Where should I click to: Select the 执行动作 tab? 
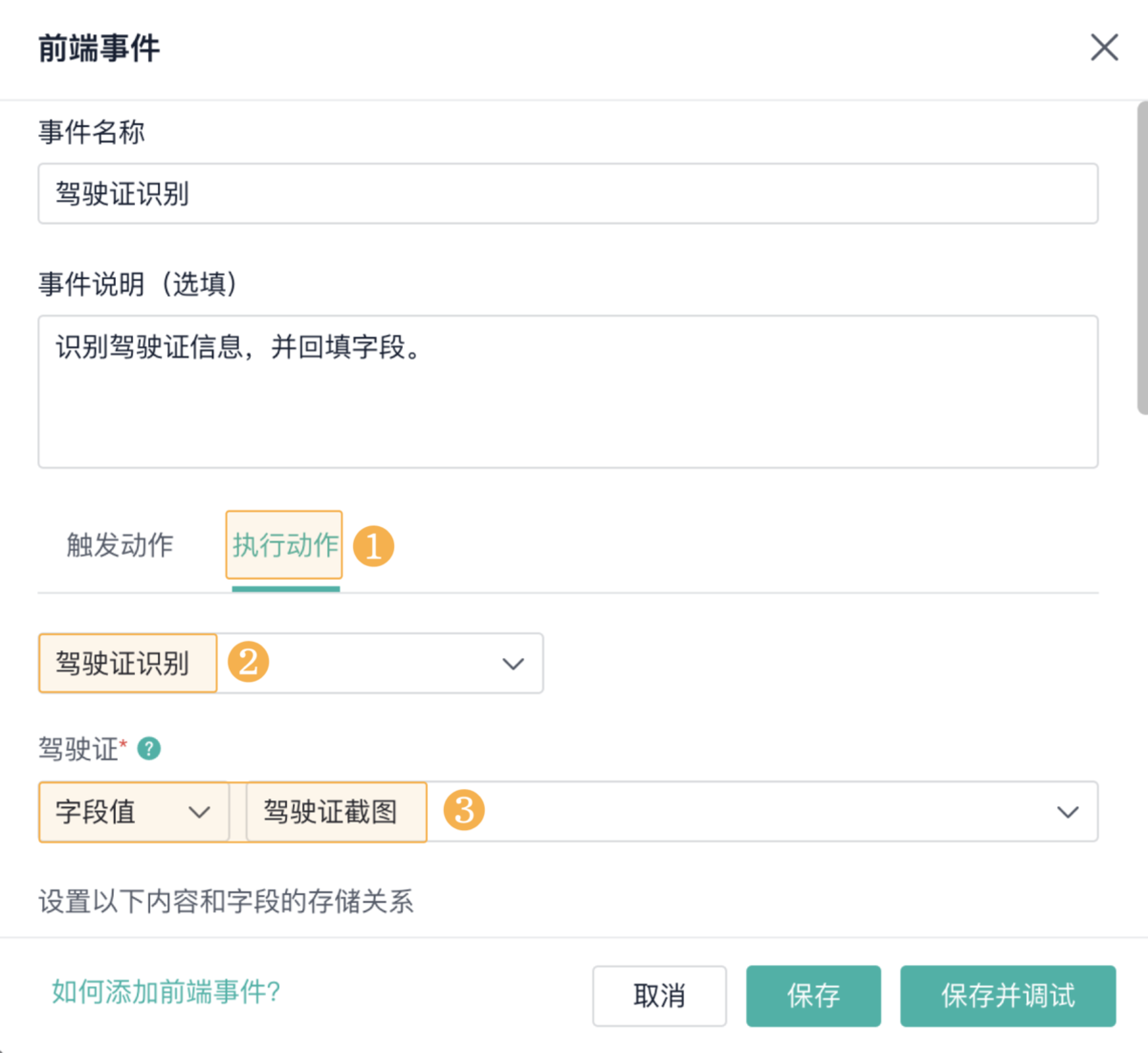(284, 545)
